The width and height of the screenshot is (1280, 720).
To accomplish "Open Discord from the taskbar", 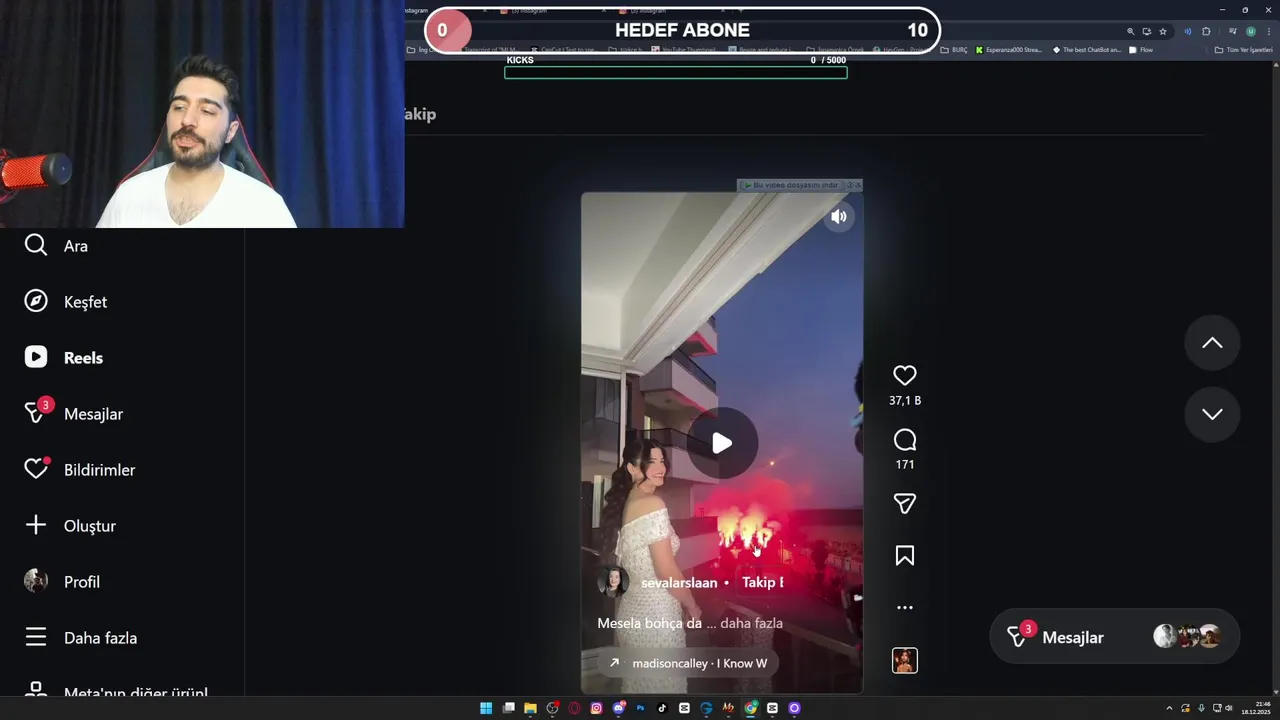I will [619, 708].
